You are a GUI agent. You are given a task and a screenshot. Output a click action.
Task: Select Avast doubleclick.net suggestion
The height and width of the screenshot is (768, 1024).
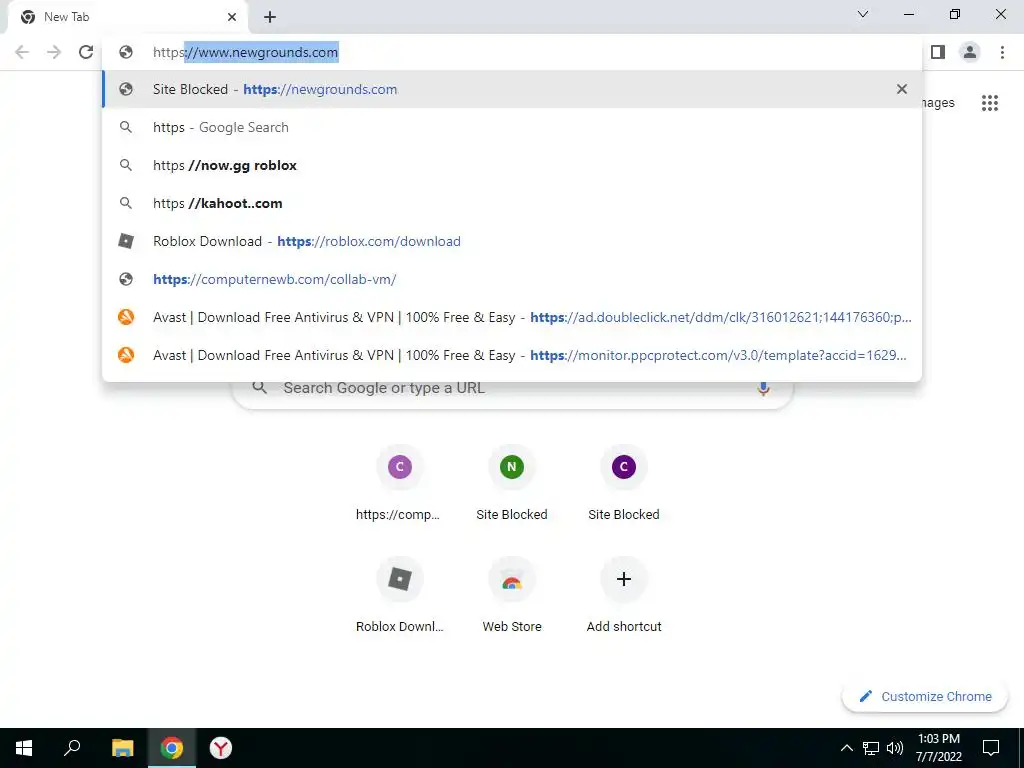coord(512,317)
